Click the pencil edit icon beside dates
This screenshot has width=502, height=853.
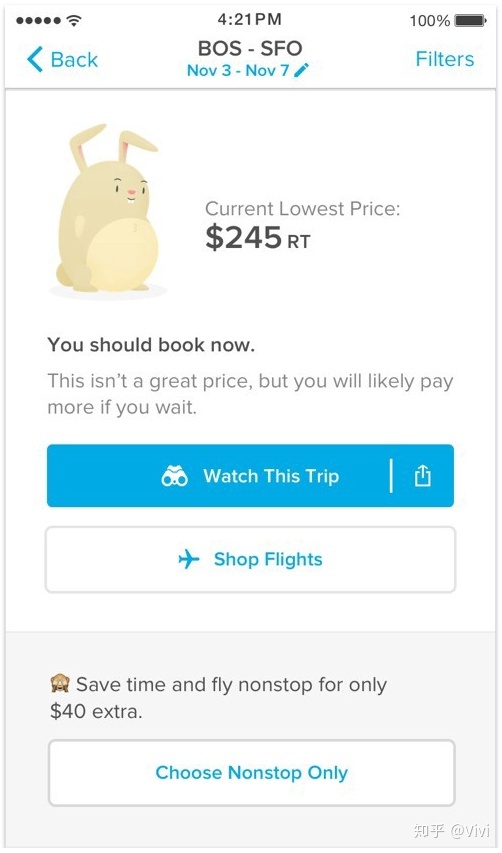point(301,70)
